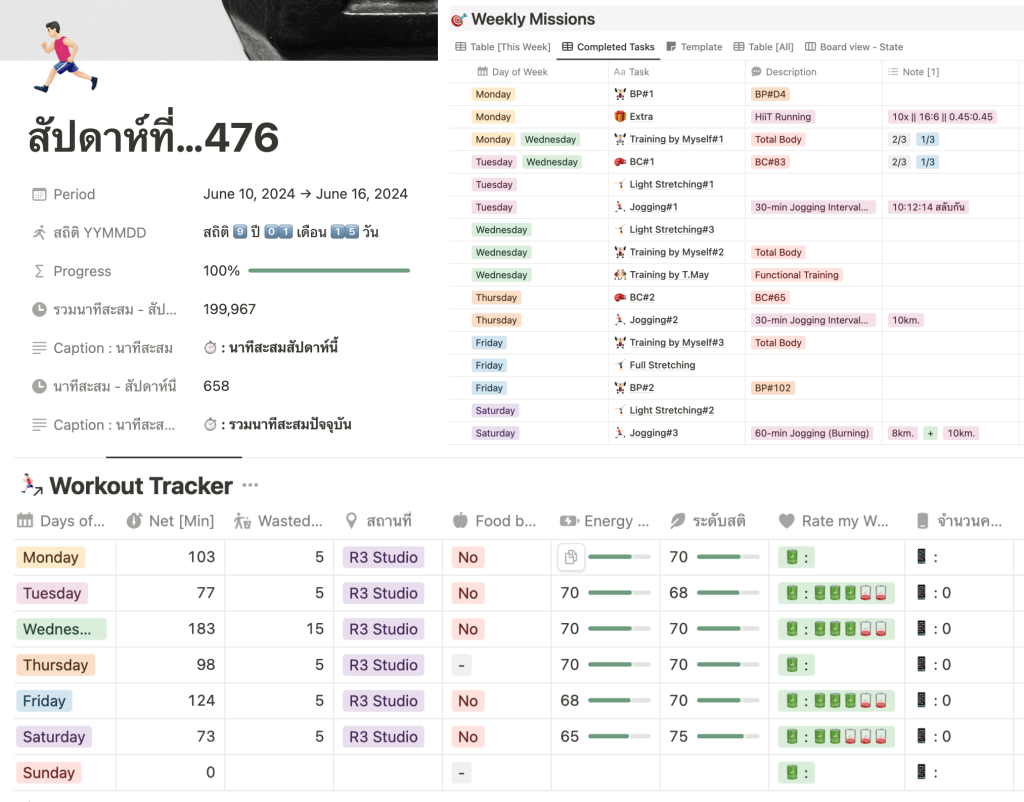Screen dimensions: 1024x802
Task: Click the 100% Progress bar
Action: 328,271
